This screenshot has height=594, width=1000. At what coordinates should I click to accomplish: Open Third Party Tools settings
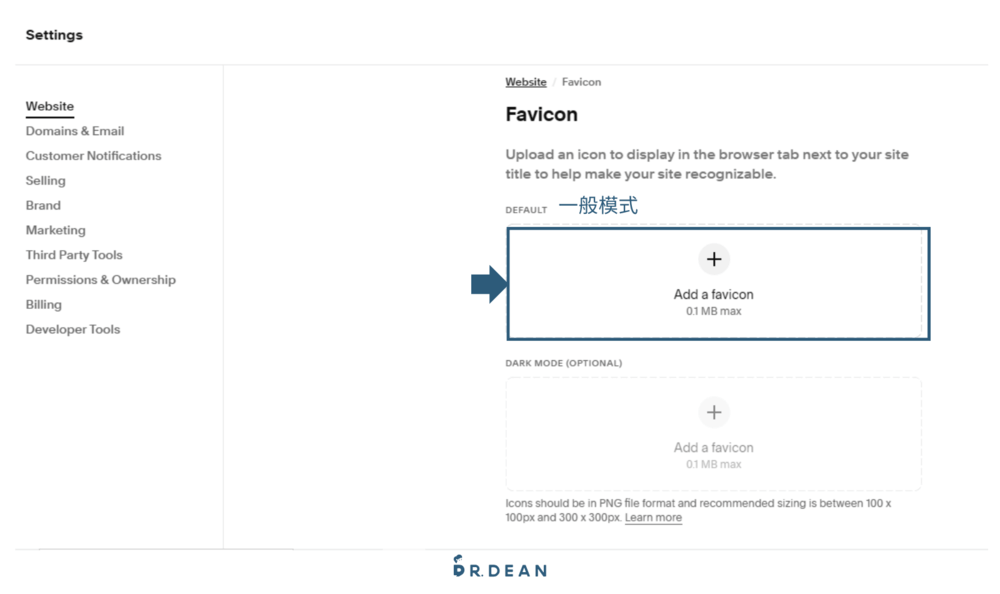pyautogui.click(x=73, y=255)
